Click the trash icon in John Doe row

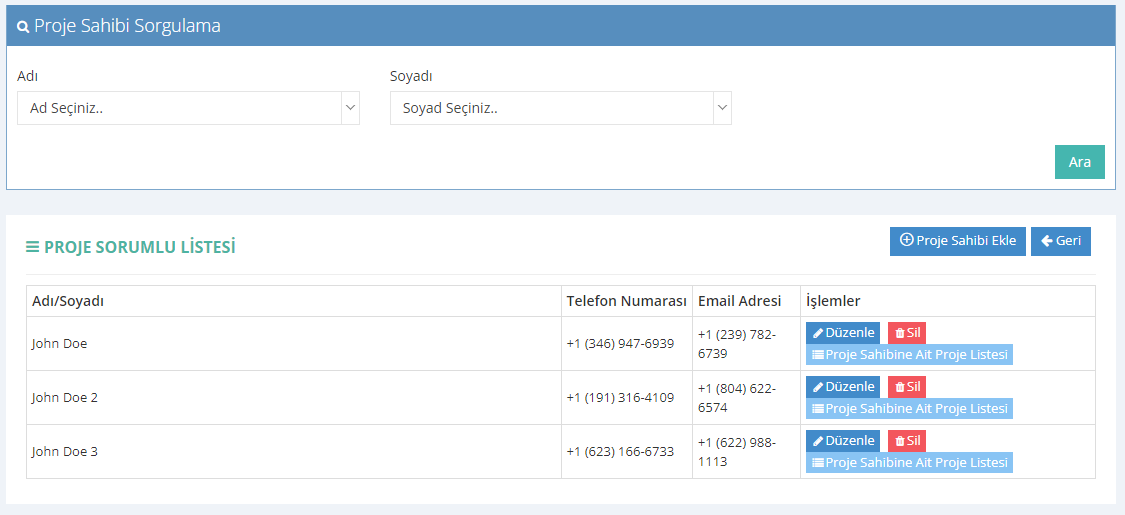point(900,334)
